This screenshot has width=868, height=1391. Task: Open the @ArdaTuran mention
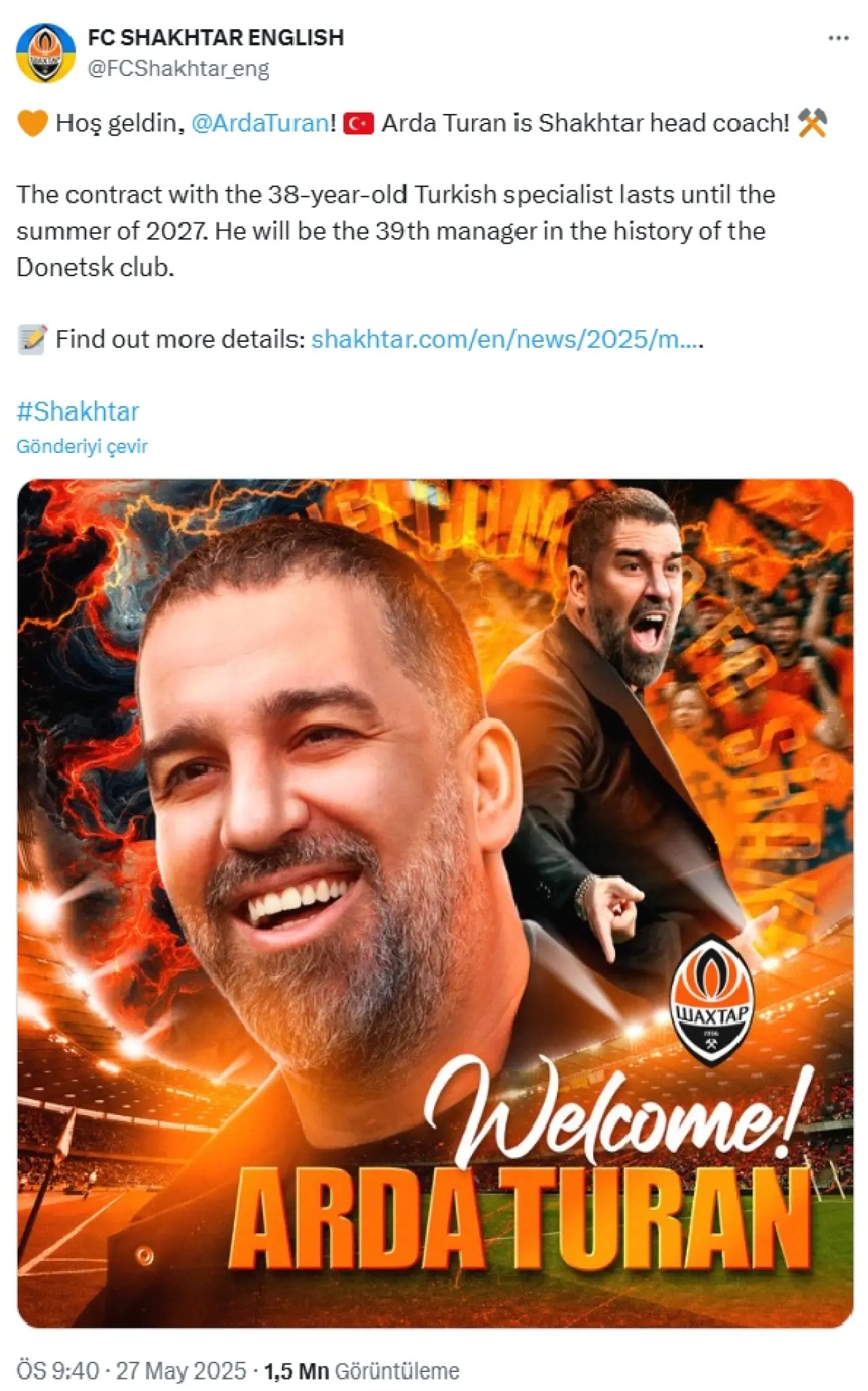[260, 123]
